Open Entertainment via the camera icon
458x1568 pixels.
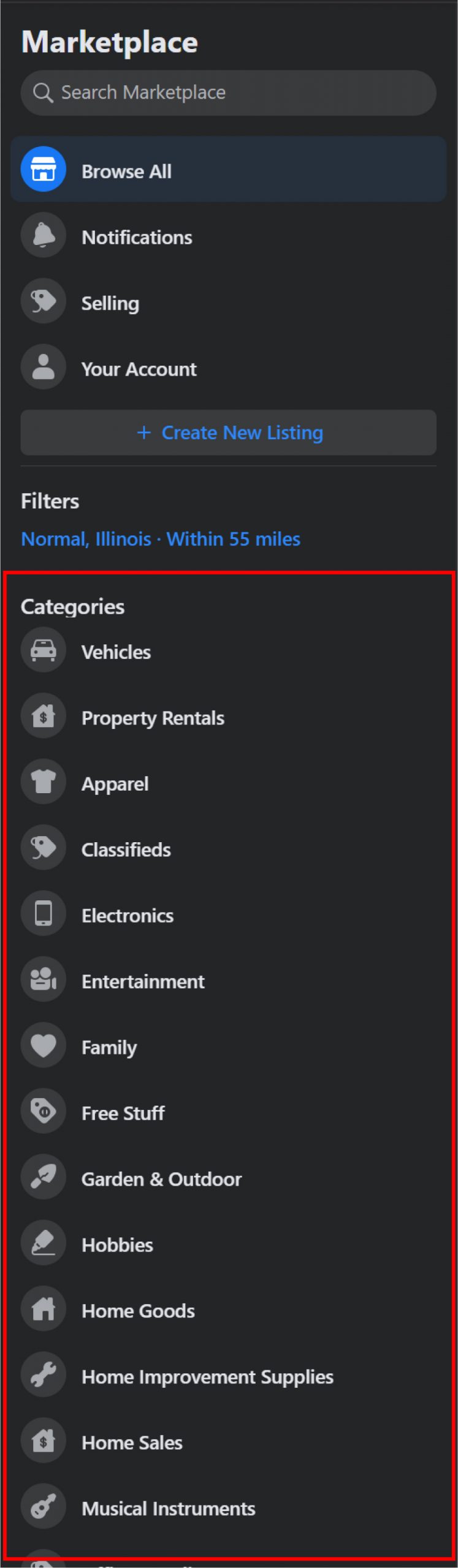coord(43,979)
